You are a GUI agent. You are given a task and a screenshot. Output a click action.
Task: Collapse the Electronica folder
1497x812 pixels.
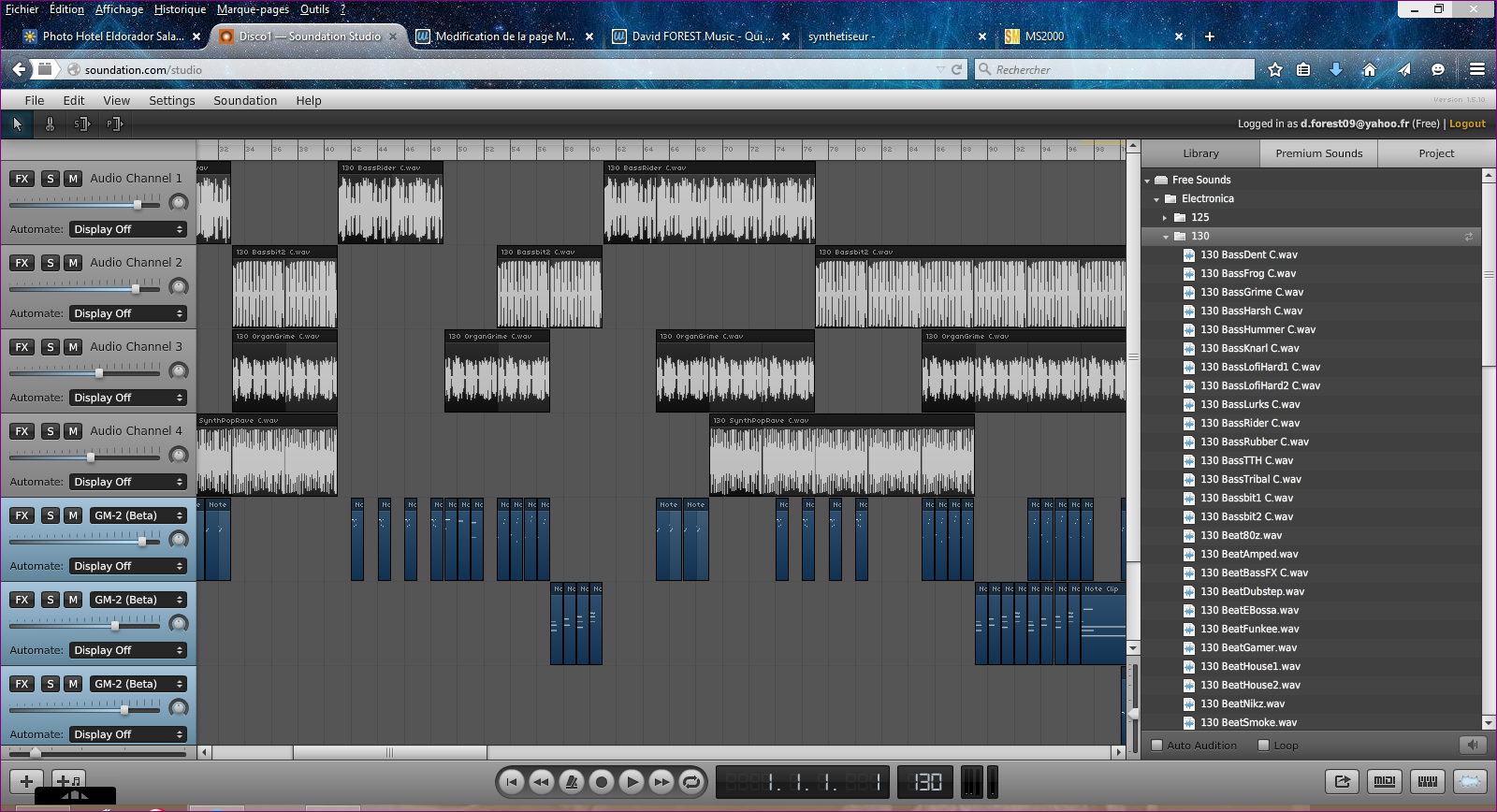[x=1156, y=199]
